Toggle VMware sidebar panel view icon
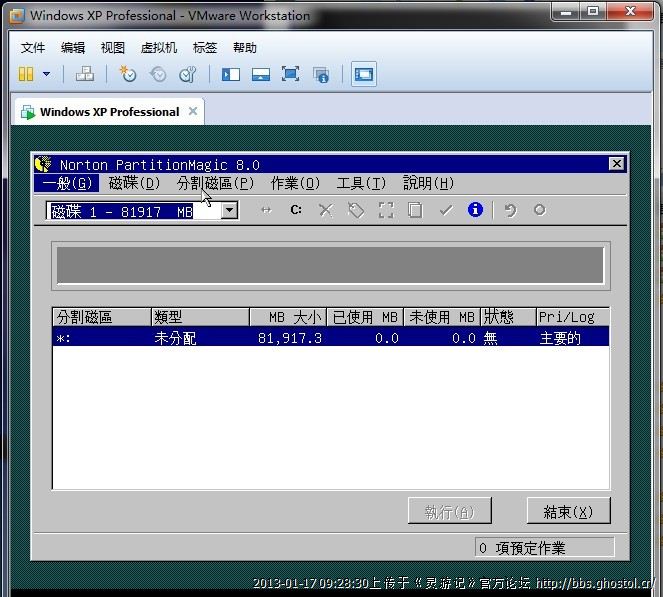The image size is (663, 597). point(231,74)
